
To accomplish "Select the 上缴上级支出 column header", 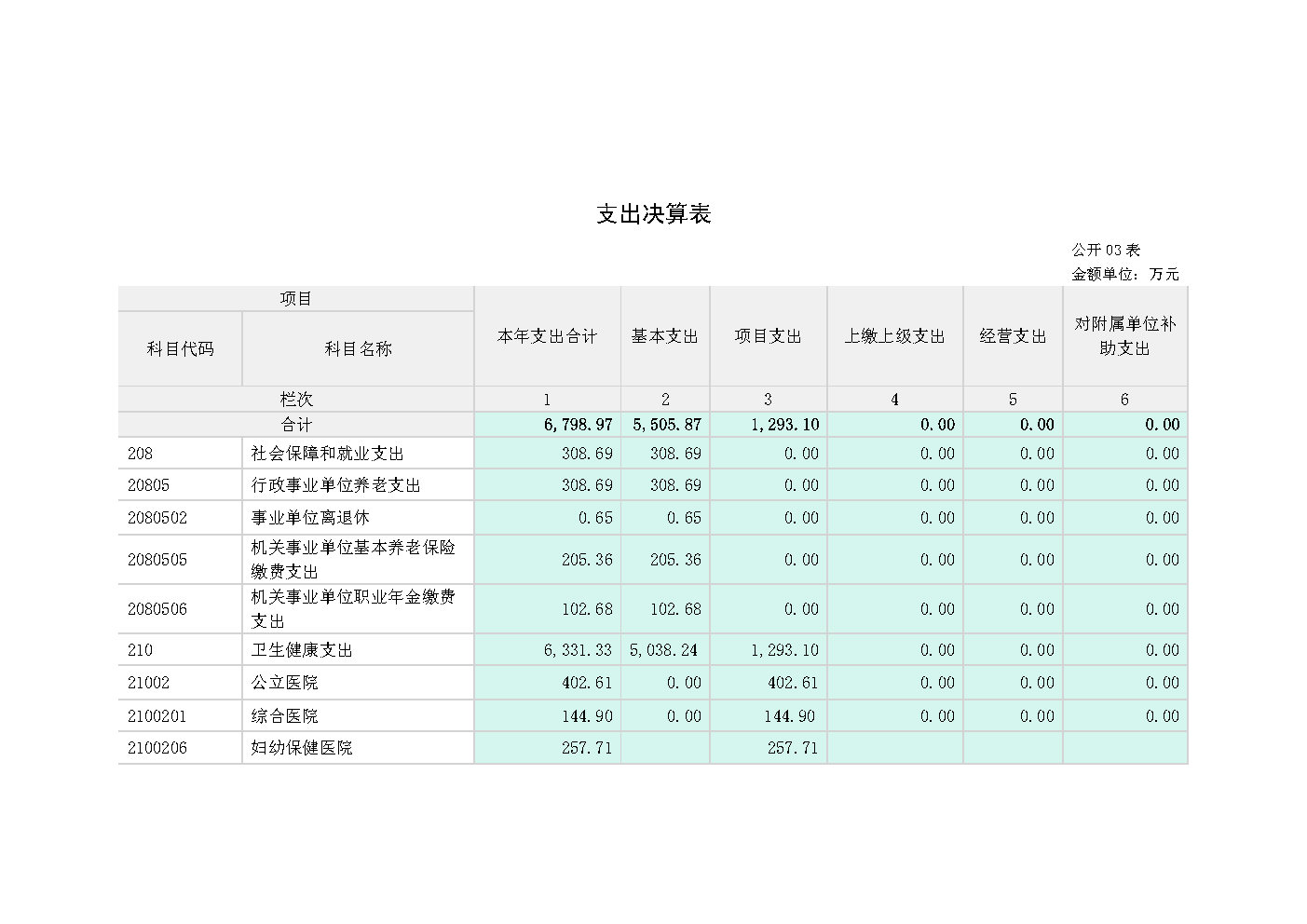I will 894,336.
